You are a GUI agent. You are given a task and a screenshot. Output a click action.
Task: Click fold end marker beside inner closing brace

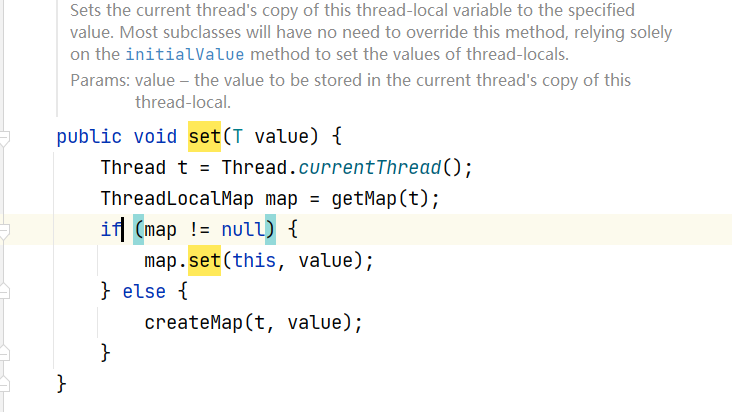coord(4,354)
